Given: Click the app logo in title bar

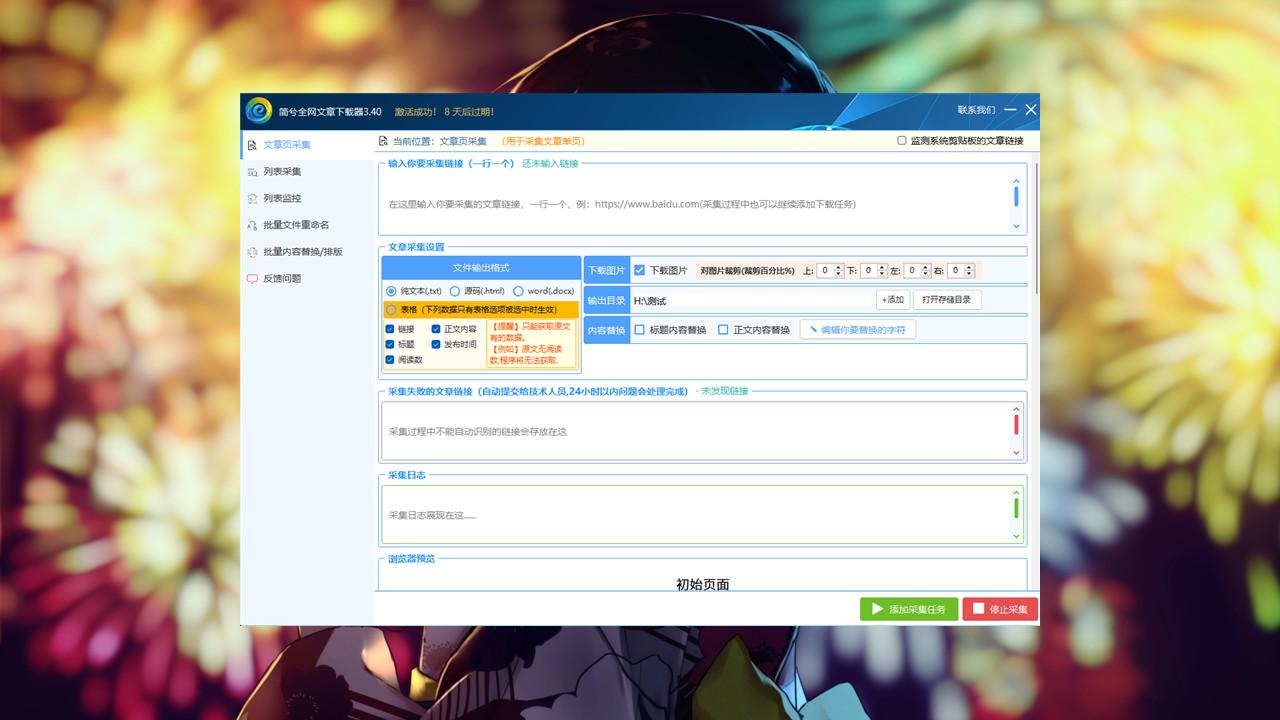Looking at the screenshot, I should click(x=259, y=110).
